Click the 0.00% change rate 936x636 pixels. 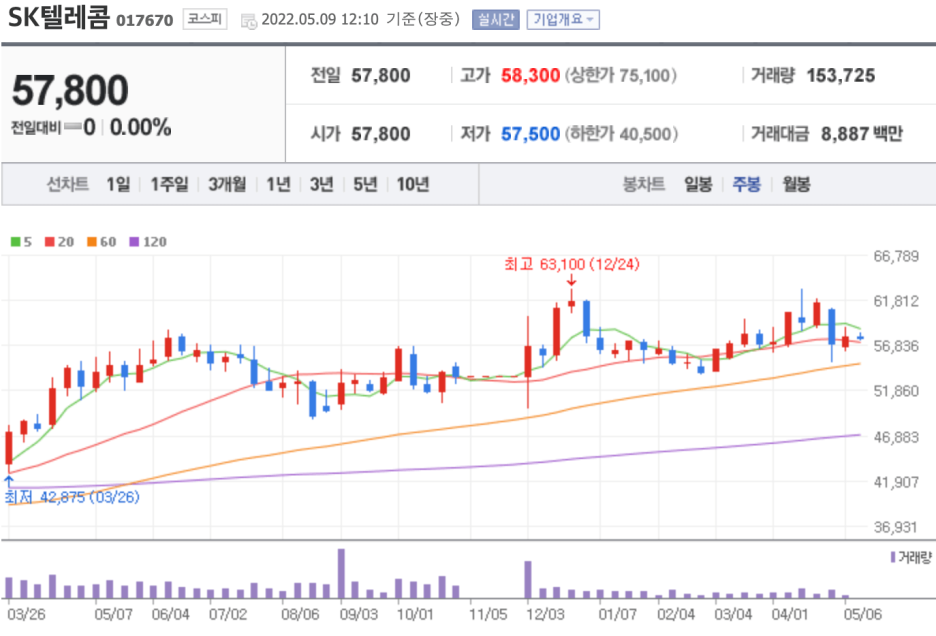(140, 127)
